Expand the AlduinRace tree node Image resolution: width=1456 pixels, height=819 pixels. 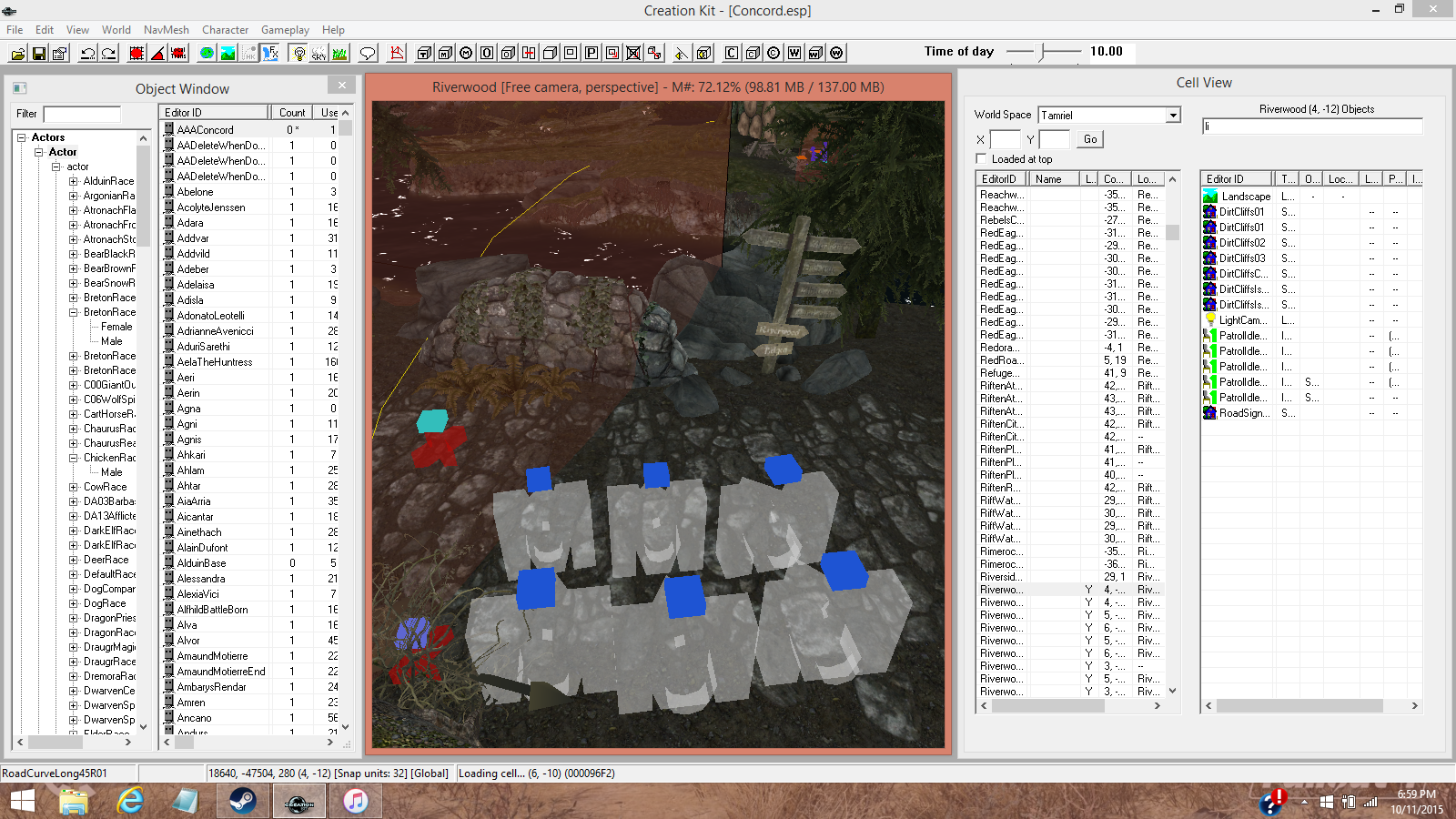pos(74,181)
